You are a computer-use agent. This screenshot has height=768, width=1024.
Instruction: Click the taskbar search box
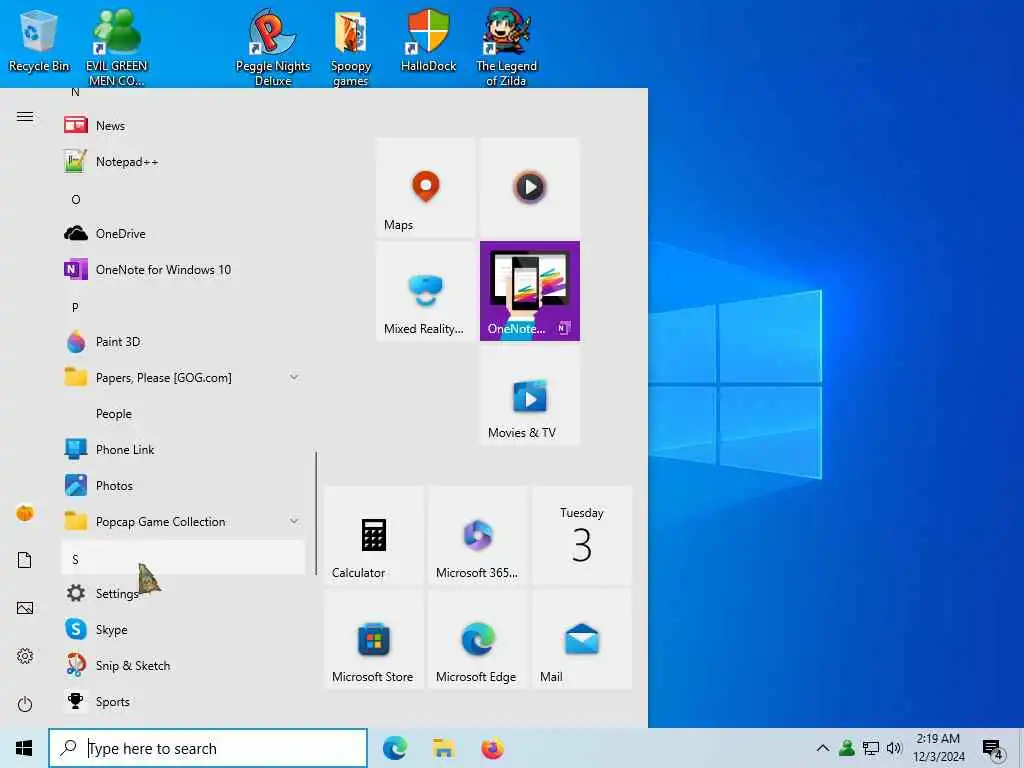click(x=208, y=748)
